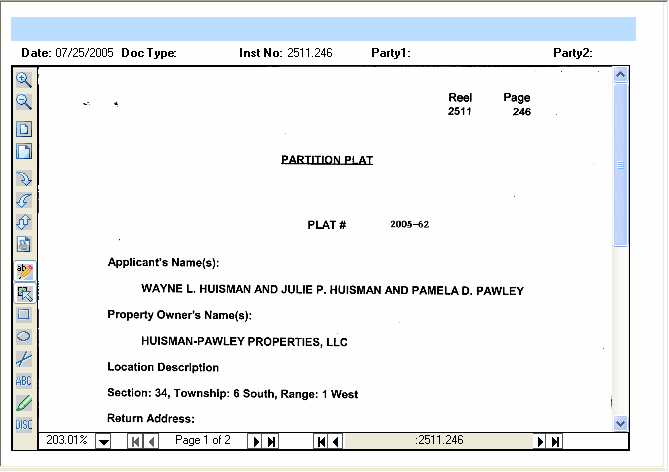Select the green pen freehand tool
Screen dimensions: 669x472
point(24,403)
